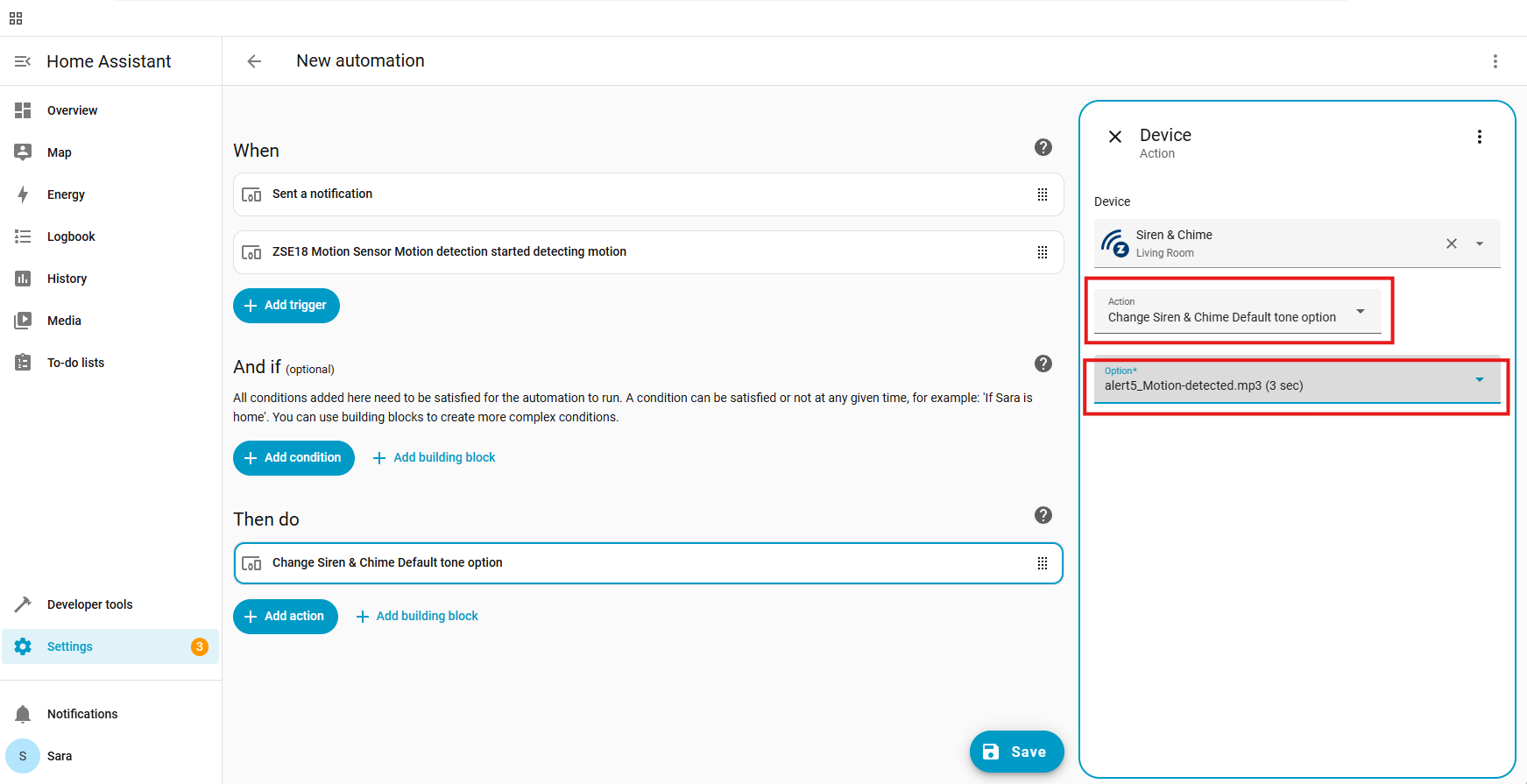Open History in sidebar

110,279
